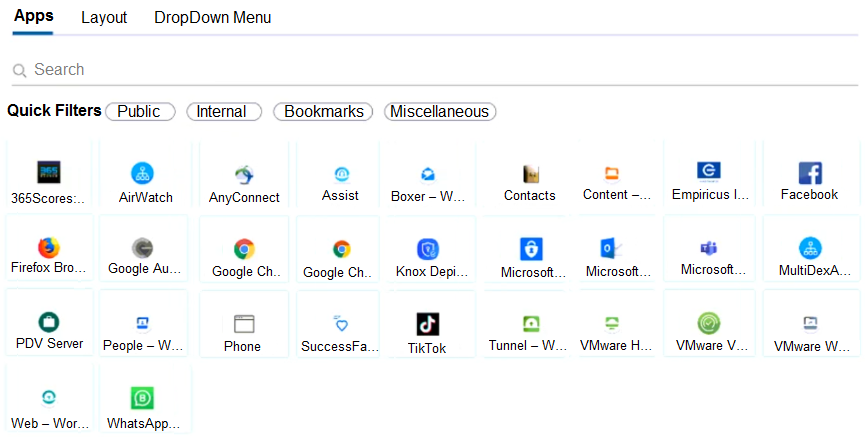
Task: Click the Empiricus I... app icon
Action: [x=709, y=172]
